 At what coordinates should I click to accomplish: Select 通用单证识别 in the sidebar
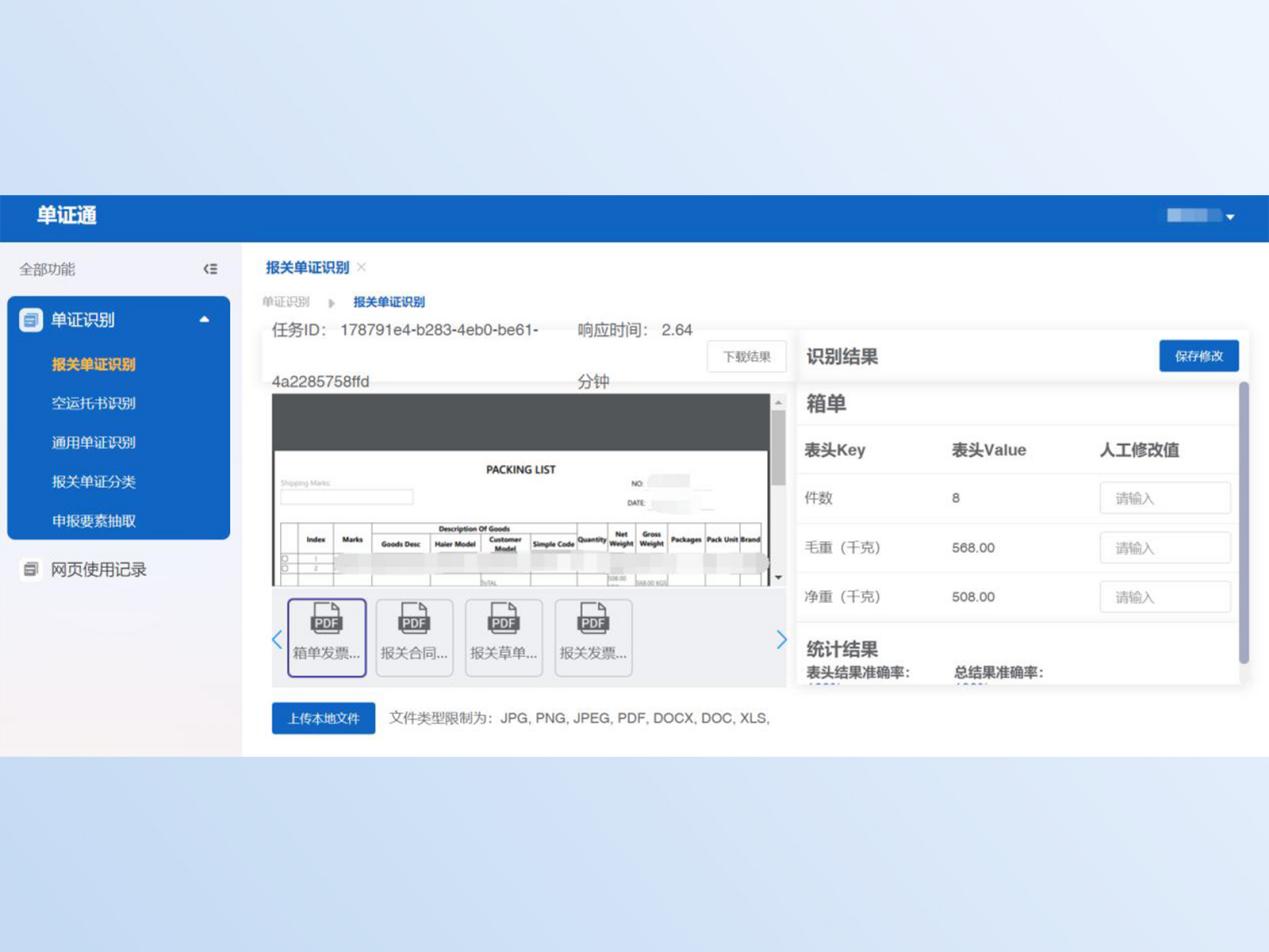pyautogui.click(x=94, y=442)
